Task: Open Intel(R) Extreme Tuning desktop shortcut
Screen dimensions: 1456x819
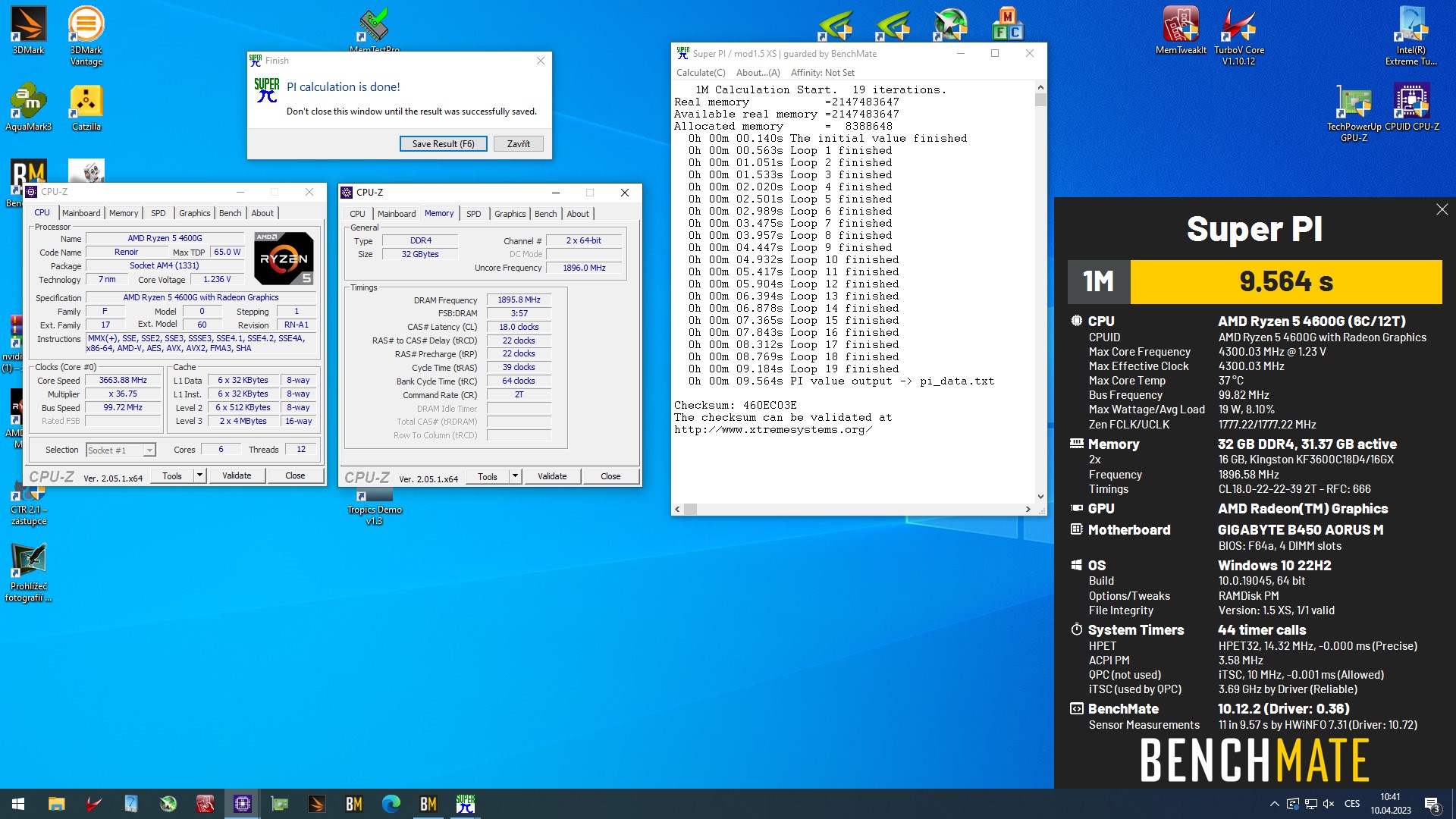Action: tap(1410, 36)
